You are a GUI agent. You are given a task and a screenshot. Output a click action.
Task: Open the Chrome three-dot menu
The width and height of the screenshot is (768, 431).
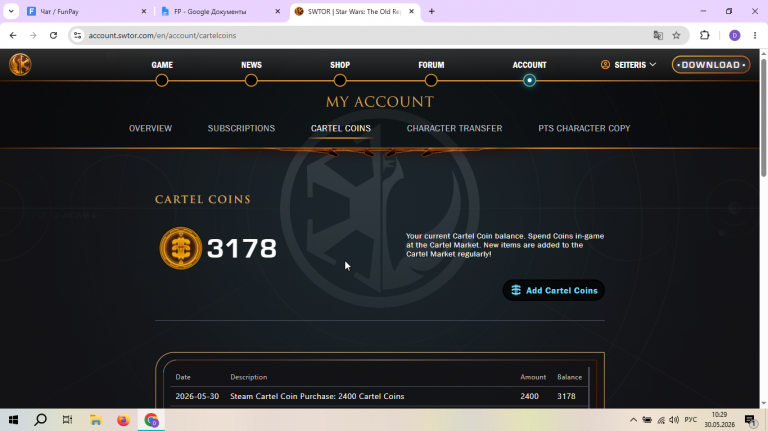point(755,35)
